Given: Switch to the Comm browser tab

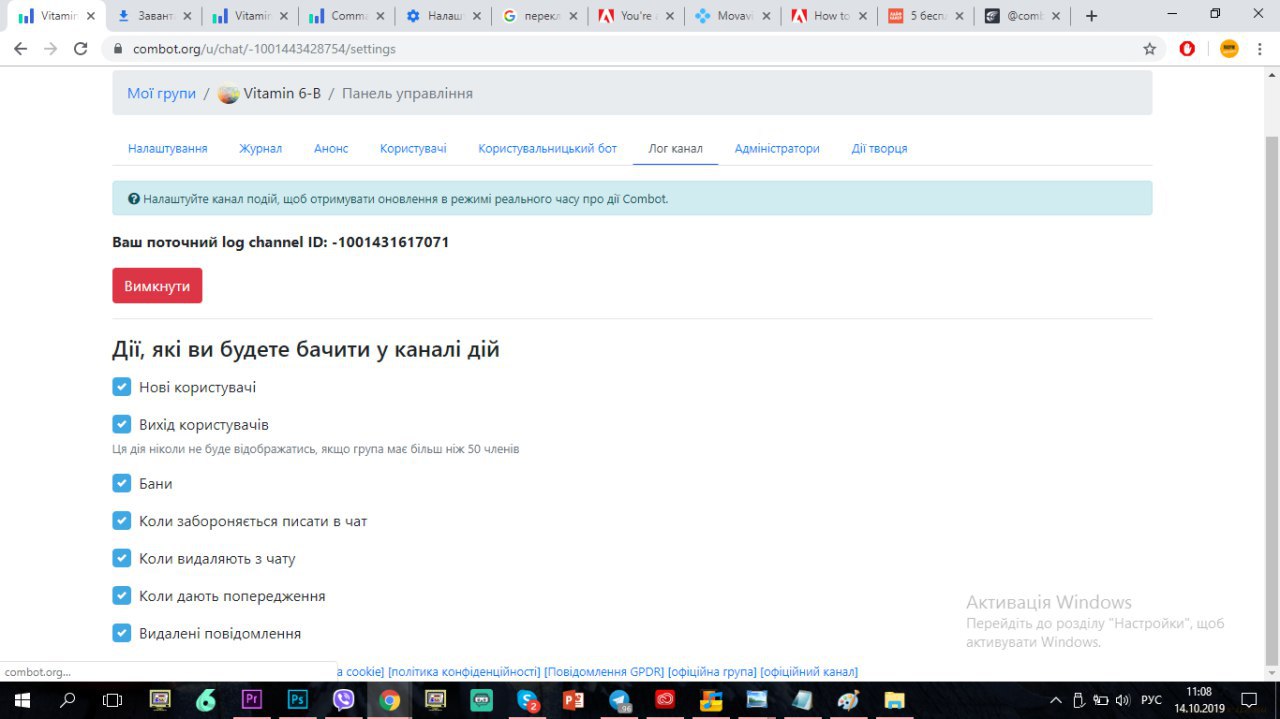Looking at the screenshot, I should point(346,16).
